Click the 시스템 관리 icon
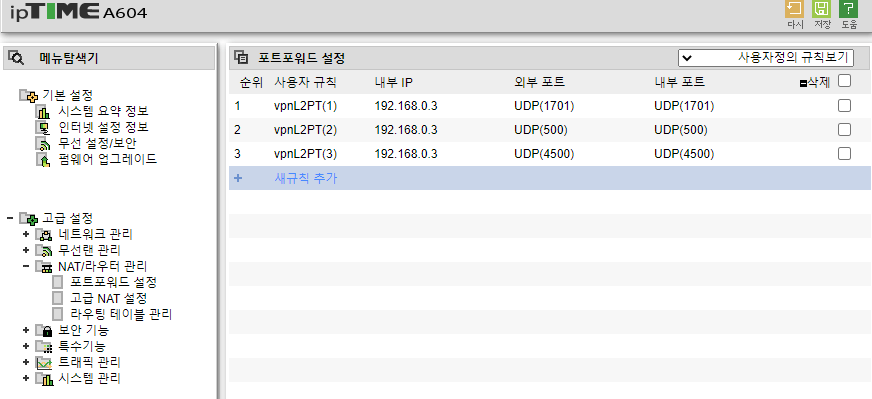 click(x=44, y=379)
